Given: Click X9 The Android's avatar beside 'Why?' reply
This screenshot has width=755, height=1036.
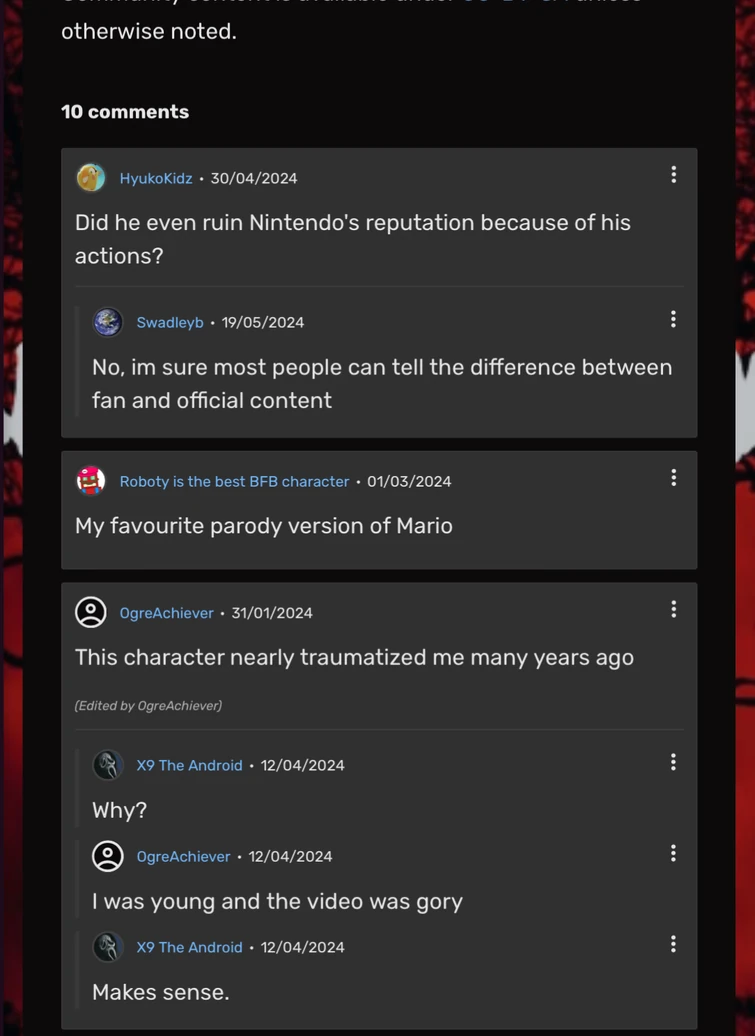Looking at the screenshot, I should tap(108, 765).
